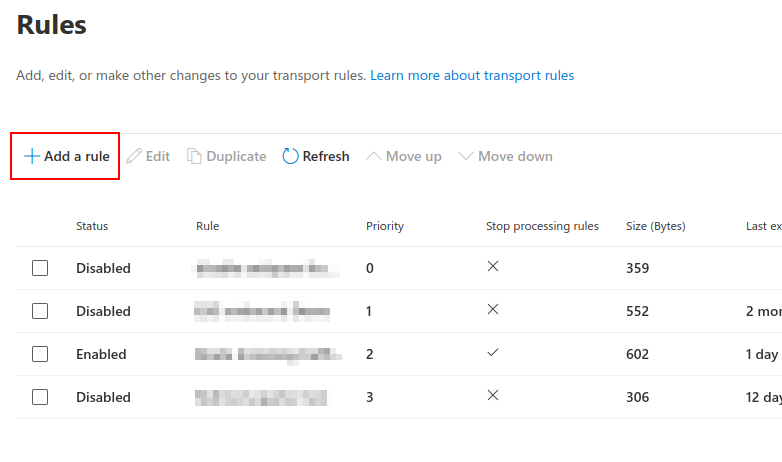Open the blurred rule name with size 602
Screen dimensions: 782x462
point(268,354)
